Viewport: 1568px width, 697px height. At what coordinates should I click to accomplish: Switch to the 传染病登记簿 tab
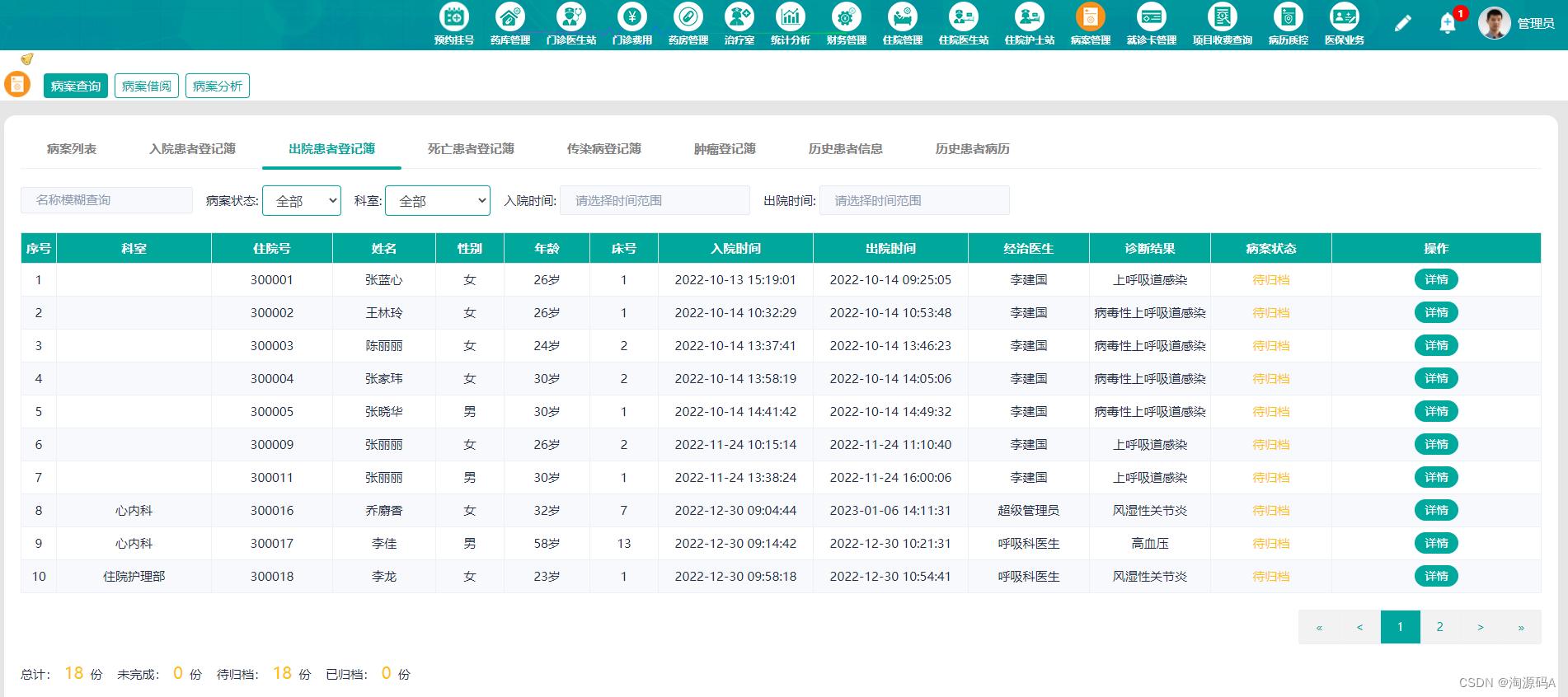click(604, 148)
